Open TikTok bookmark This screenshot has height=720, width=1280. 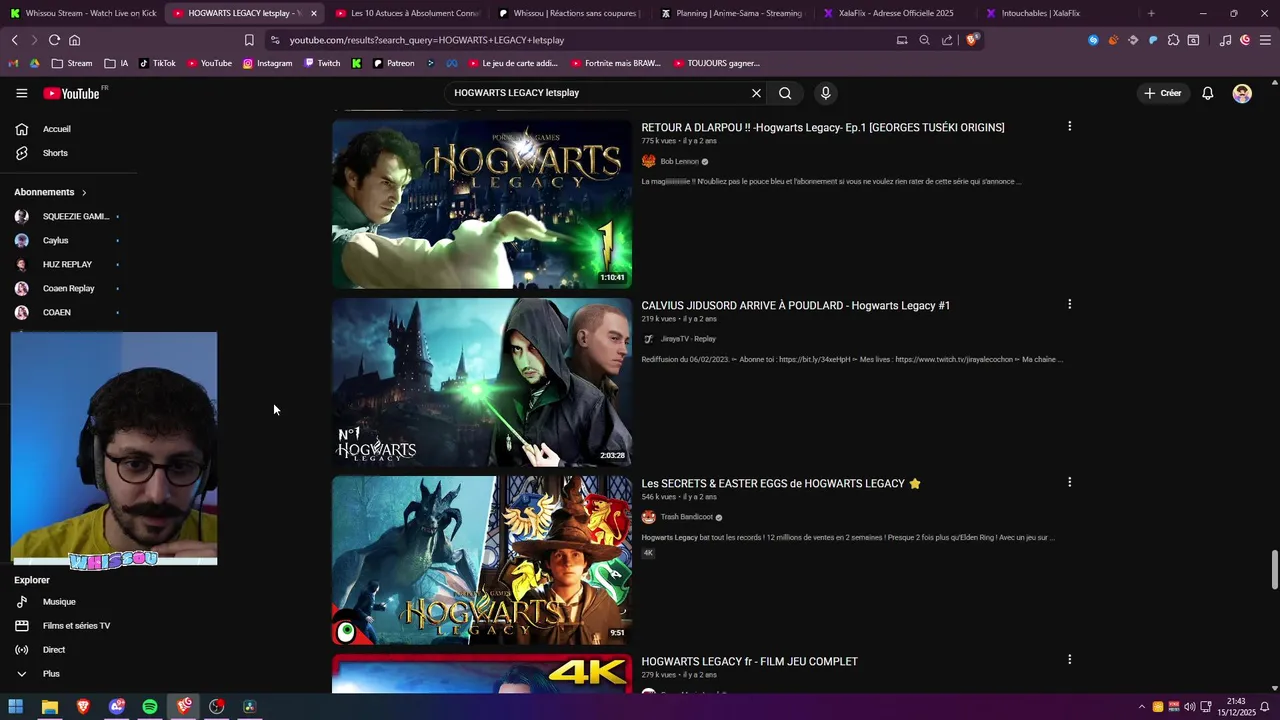[157, 63]
